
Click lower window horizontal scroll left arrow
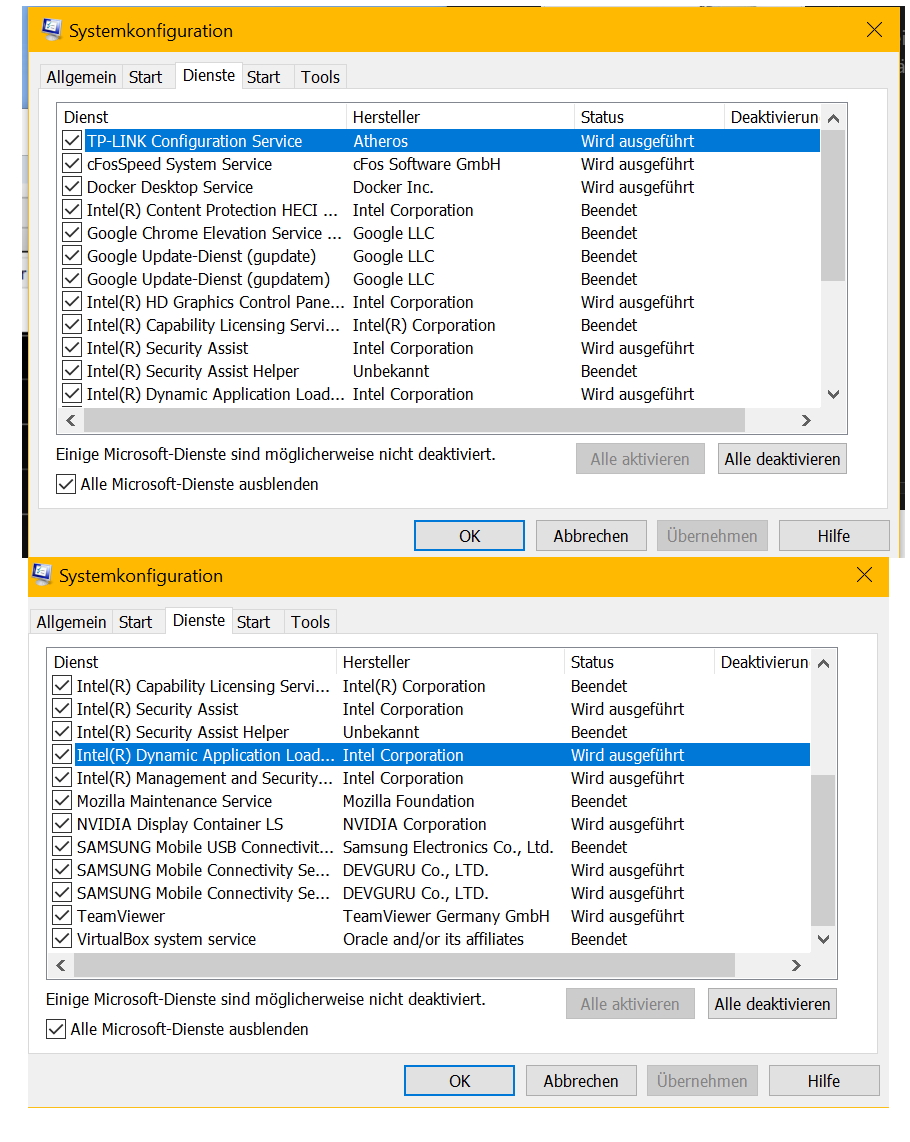60,965
